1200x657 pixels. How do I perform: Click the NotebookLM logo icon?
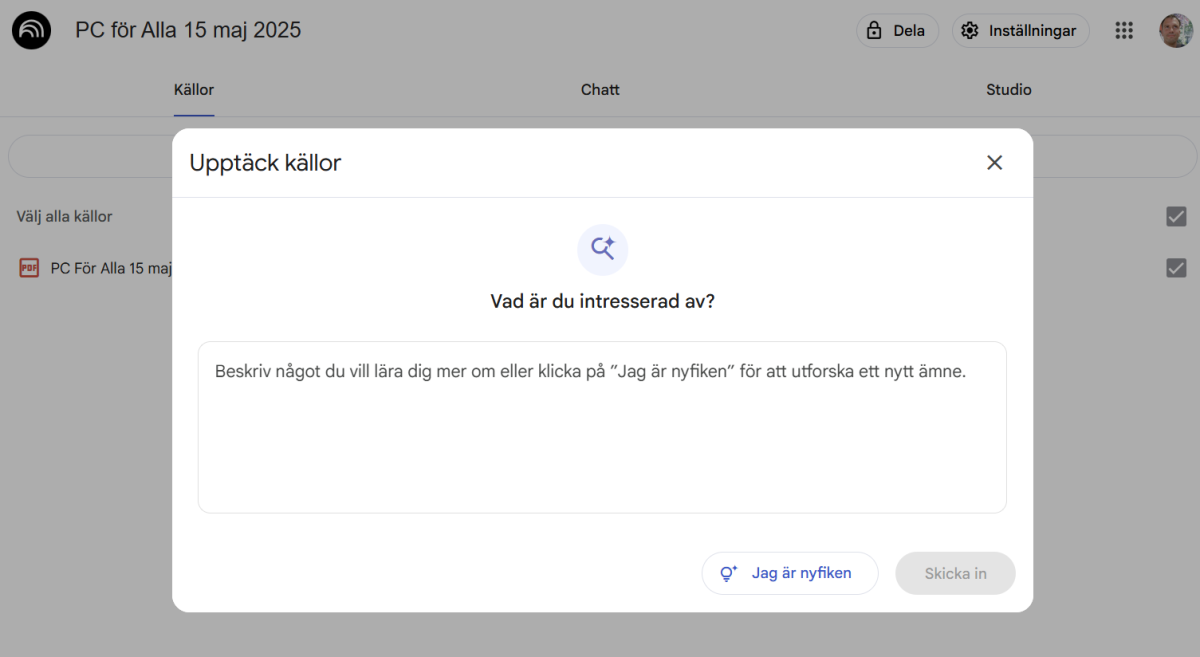click(31, 30)
